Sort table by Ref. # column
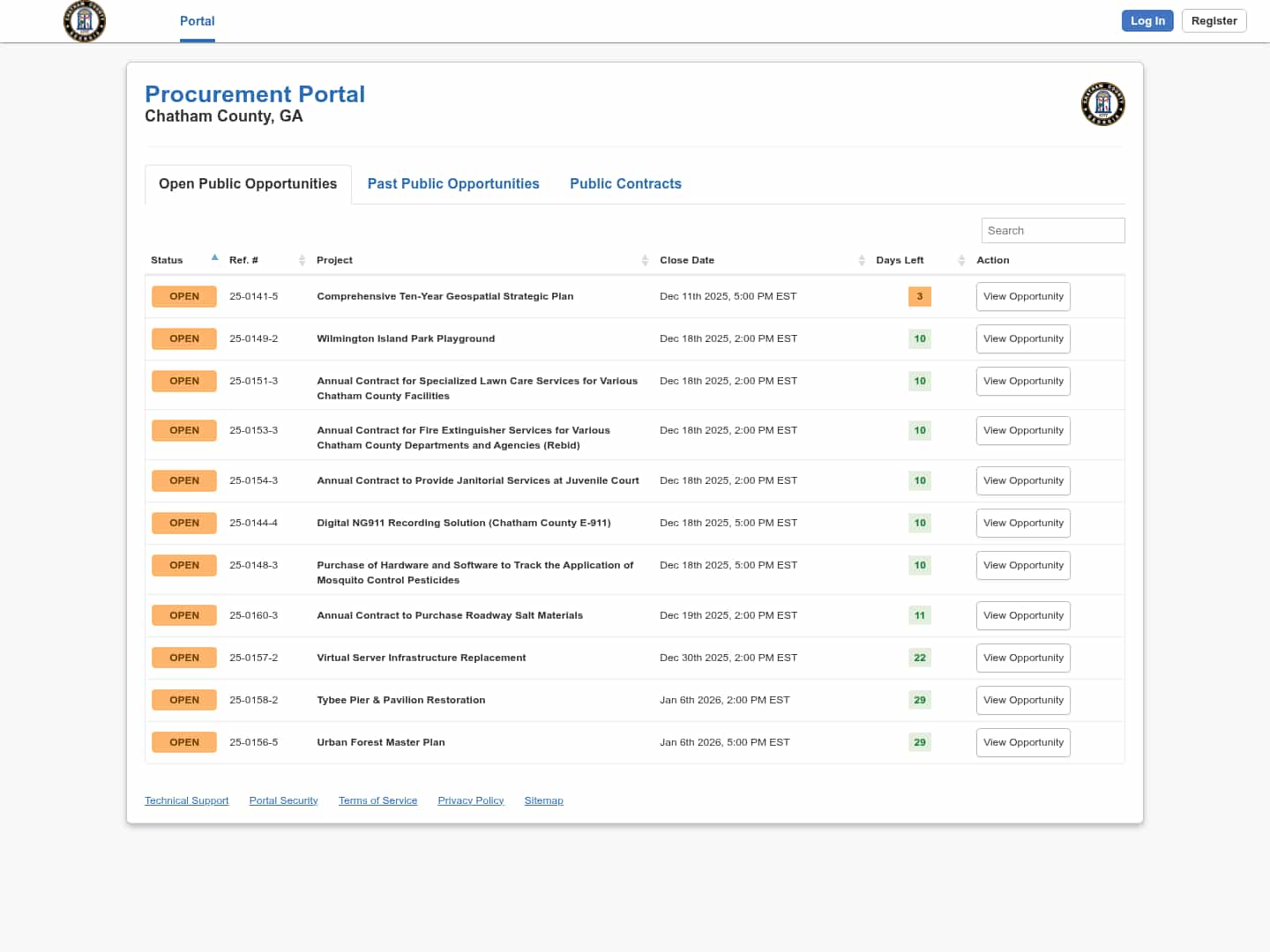1270x952 pixels. pos(302,260)
